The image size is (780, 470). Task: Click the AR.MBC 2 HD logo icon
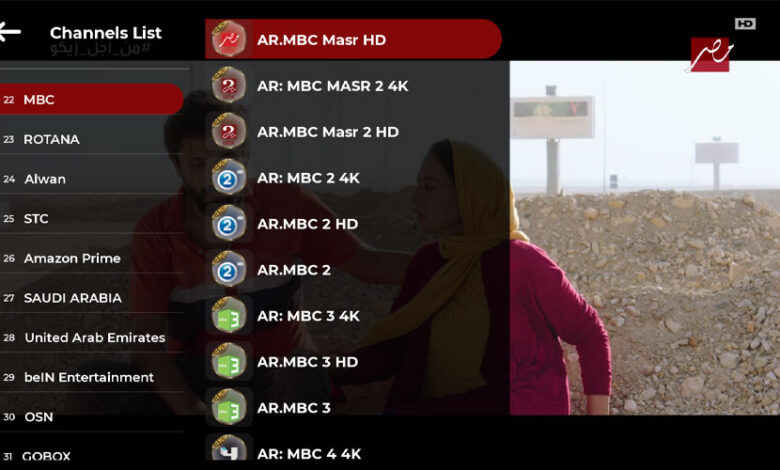pos(229,223)
